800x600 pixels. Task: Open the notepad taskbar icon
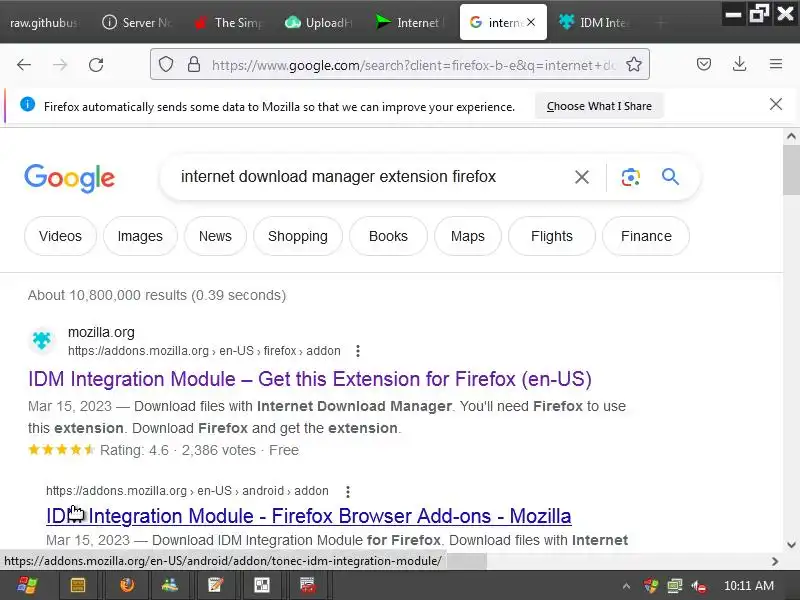(x=215, y=585)
